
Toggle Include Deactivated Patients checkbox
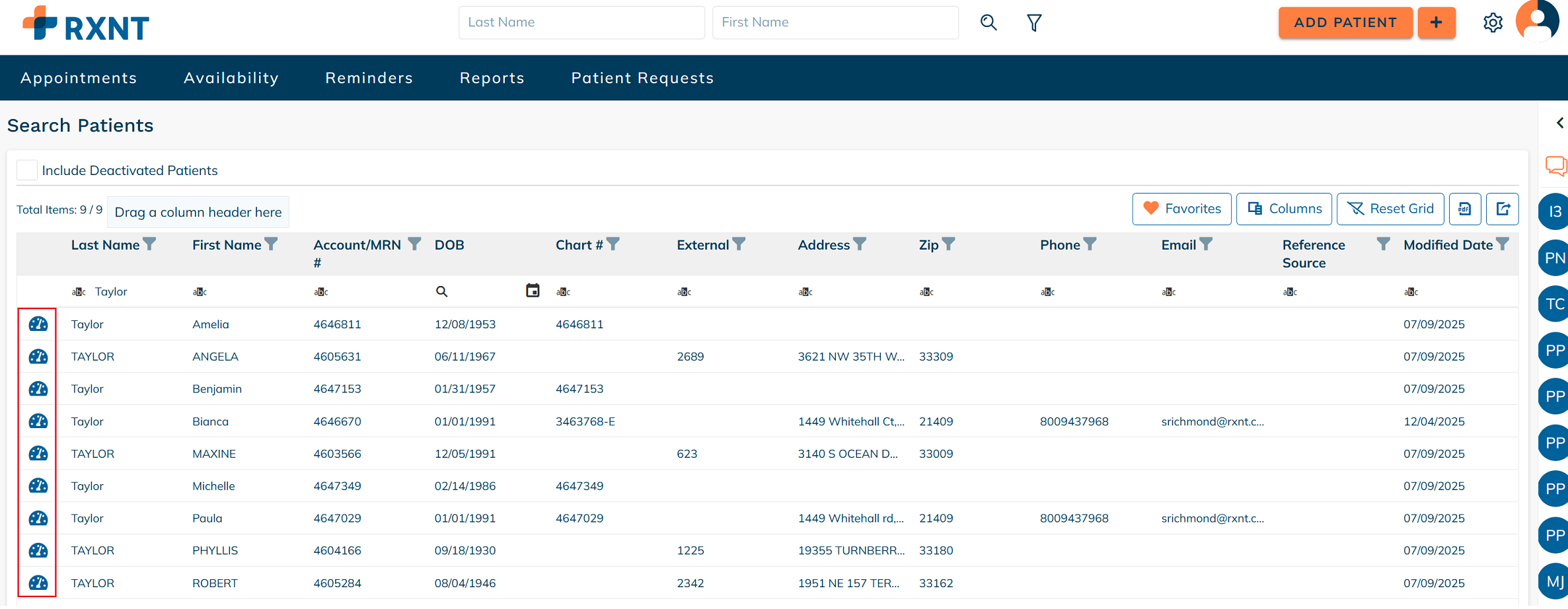(x=27, y=170)
